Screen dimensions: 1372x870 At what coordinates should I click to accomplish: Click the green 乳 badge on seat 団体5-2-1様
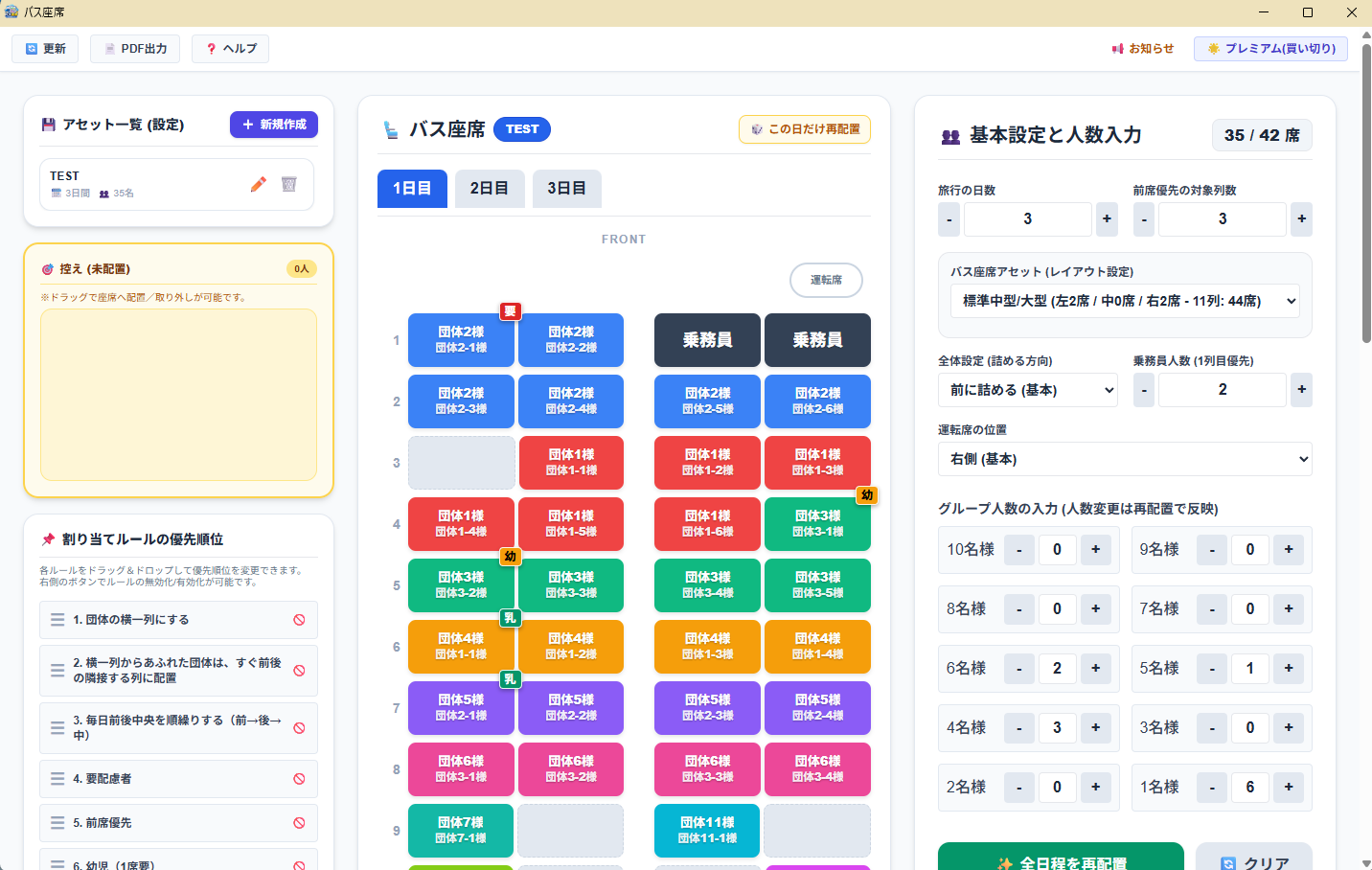pyautogui.click(x=510, y=679)
